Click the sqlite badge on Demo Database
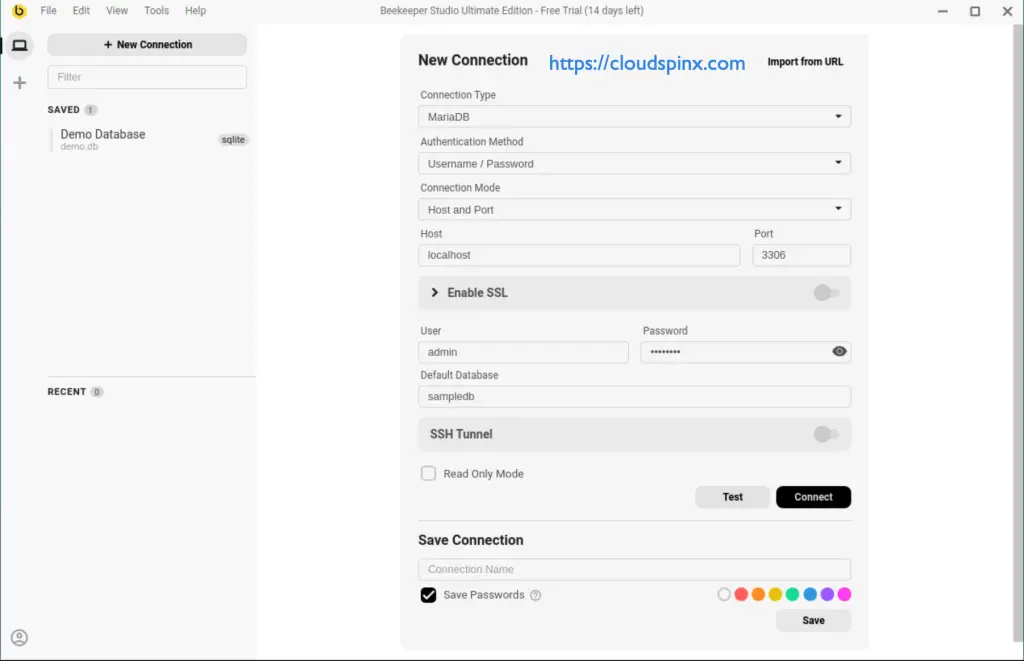 coord(233,140)
